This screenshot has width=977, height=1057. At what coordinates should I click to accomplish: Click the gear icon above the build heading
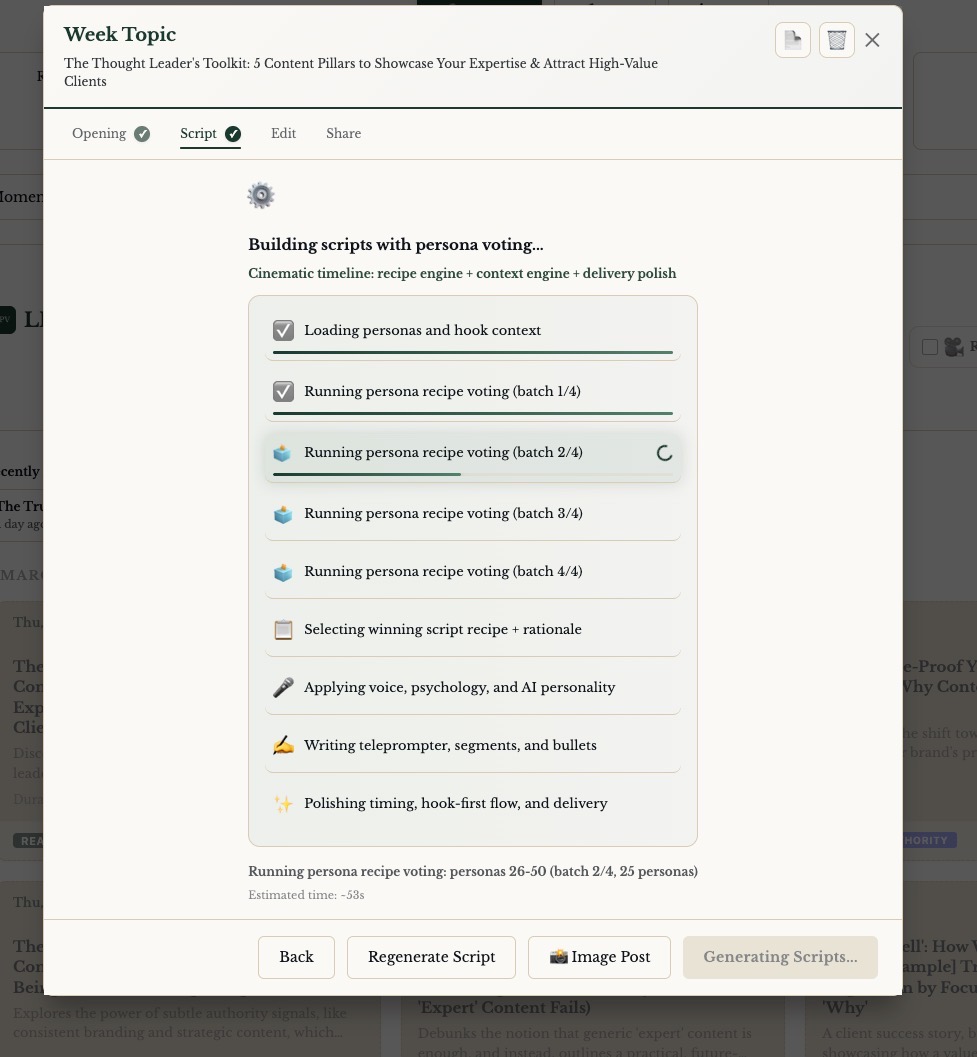click(261, 195)
